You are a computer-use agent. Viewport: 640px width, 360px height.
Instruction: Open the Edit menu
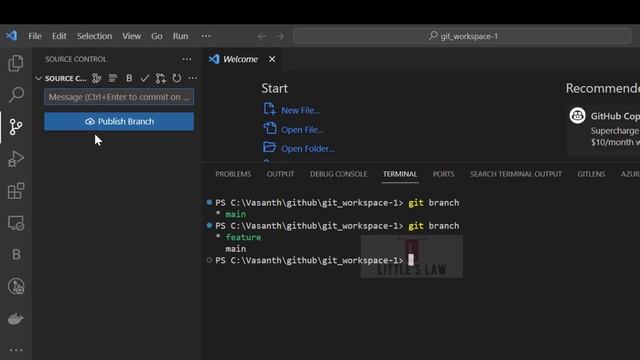click(x=59, y=36)
